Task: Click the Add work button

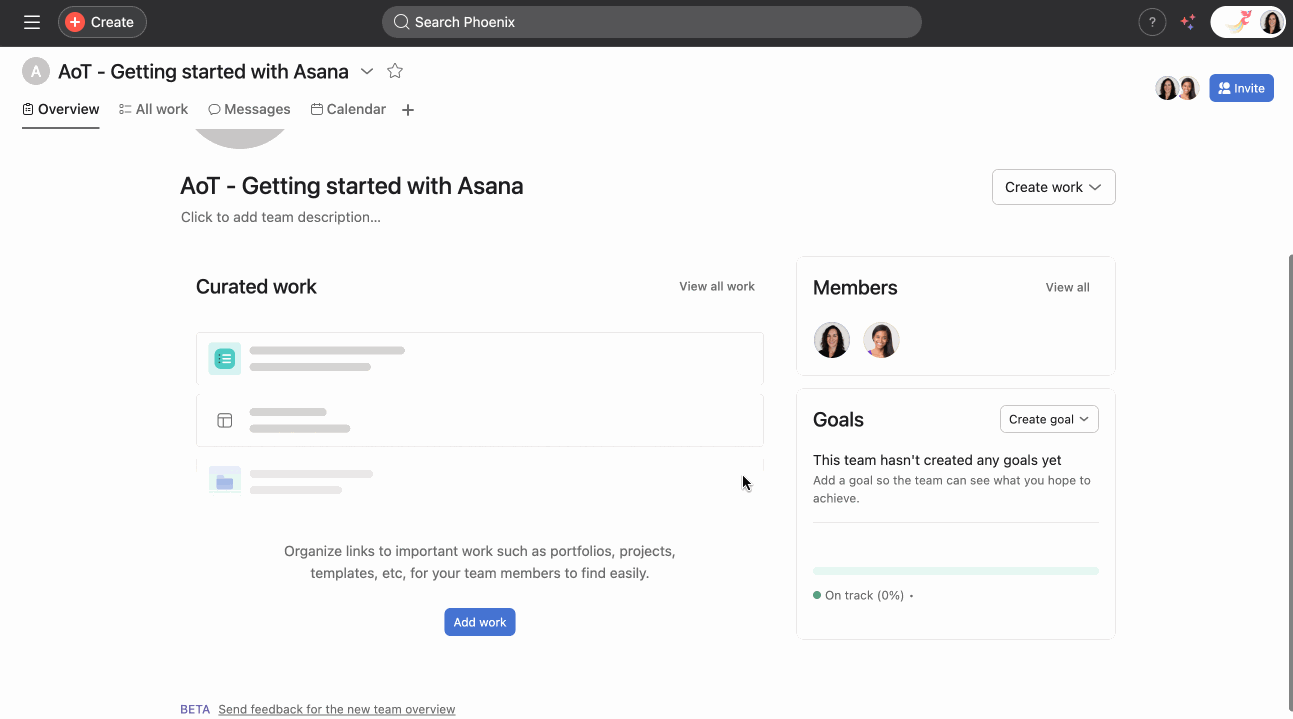Action: 480,622
